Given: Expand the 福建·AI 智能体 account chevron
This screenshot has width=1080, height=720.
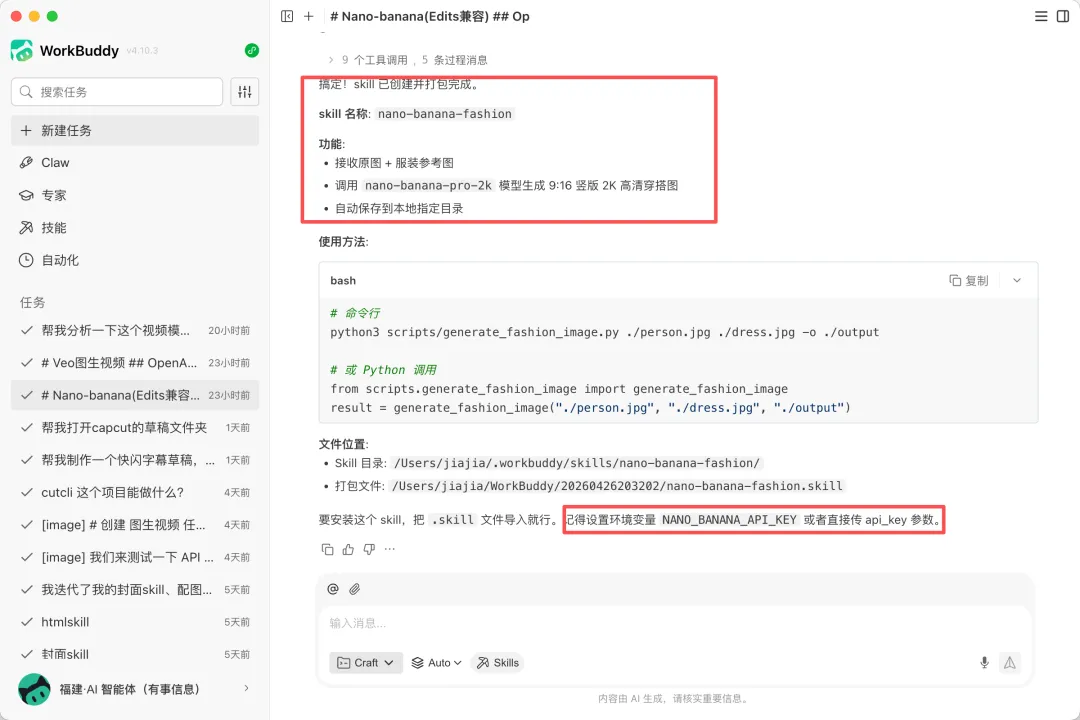Looking at the screenshot, I should [247, 688].
